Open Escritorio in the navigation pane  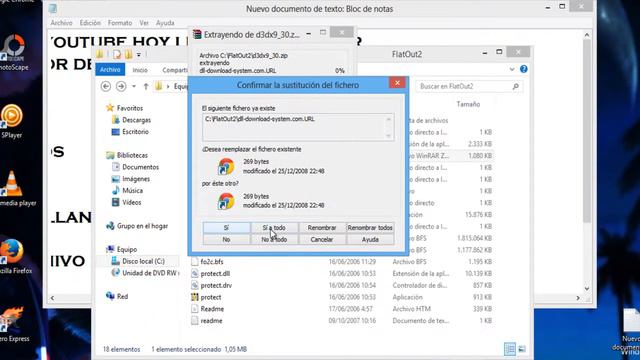[x=135, y=132]
